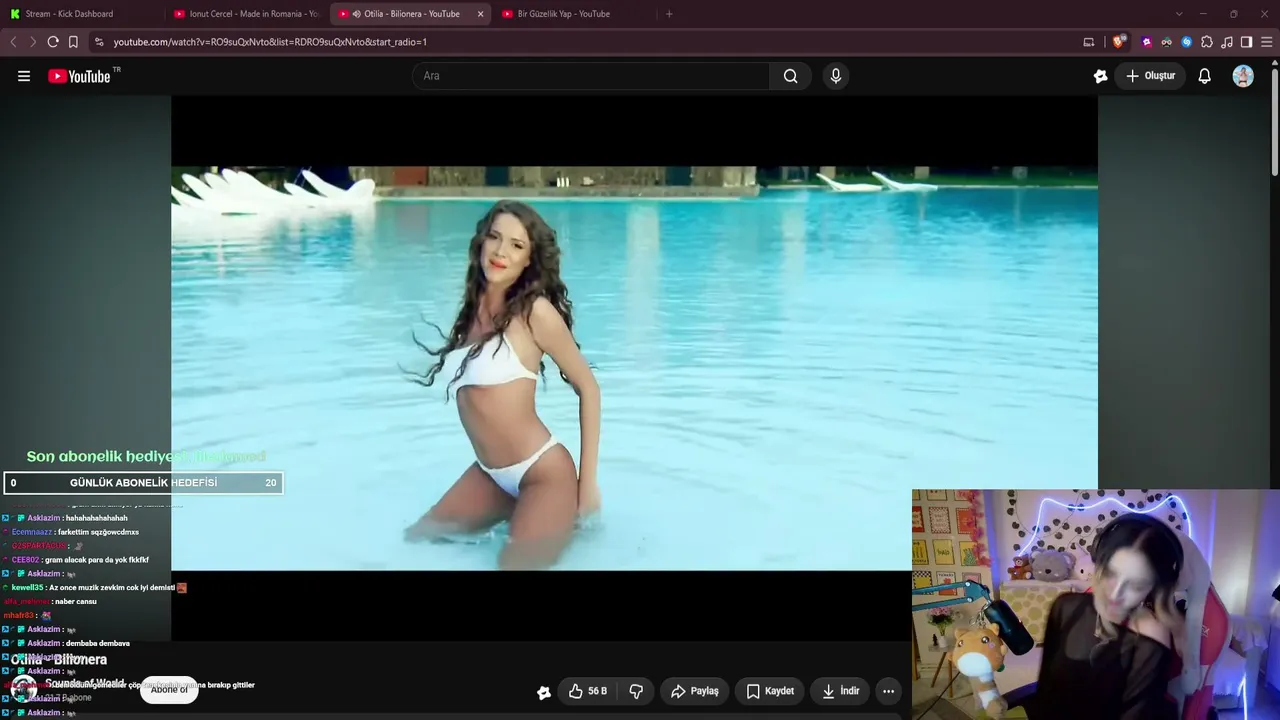This screenshot has height=720, width=1280.
Task: Like the video with 56 B likes
Action: (588, 691)
